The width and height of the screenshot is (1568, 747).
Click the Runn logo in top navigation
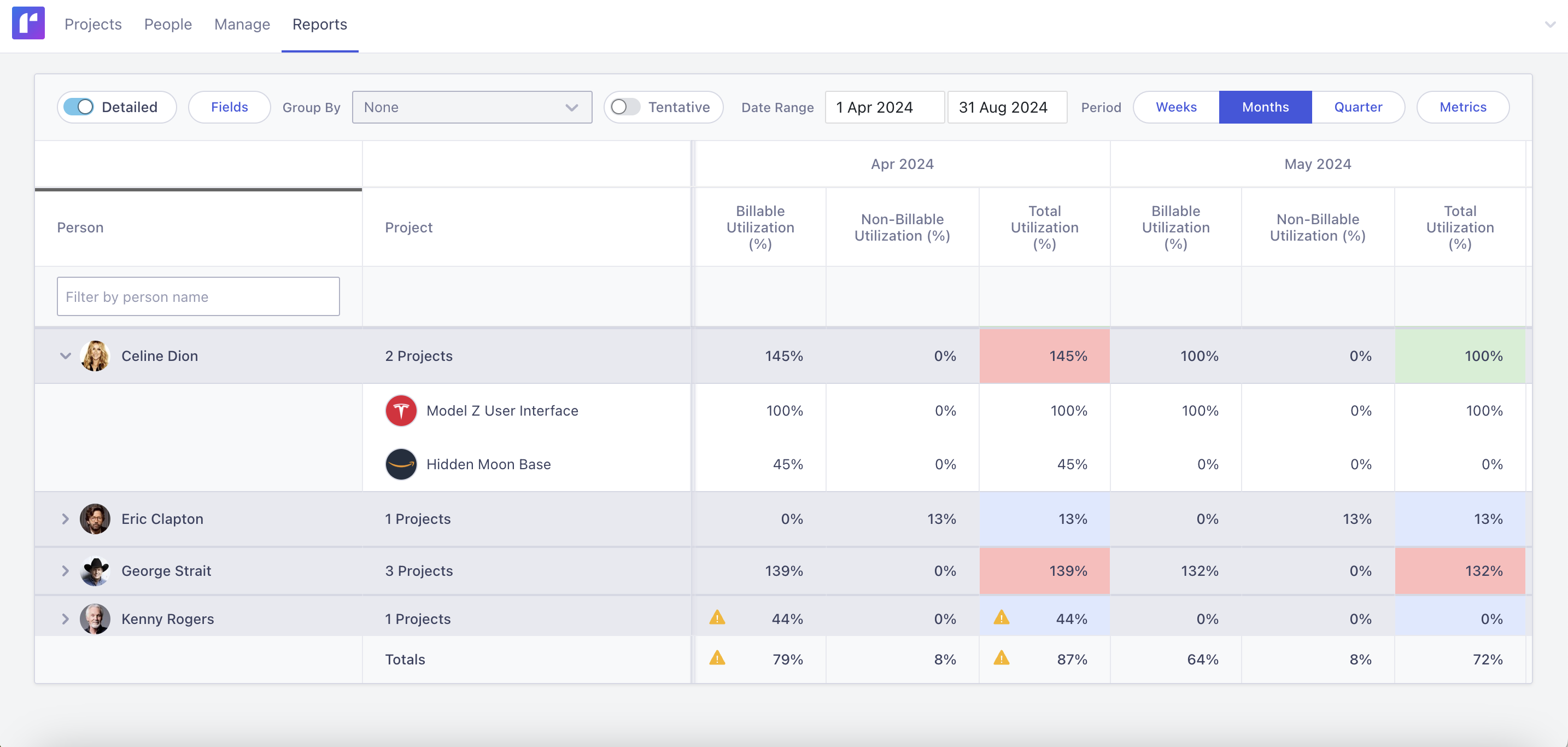tap(28, 22)
